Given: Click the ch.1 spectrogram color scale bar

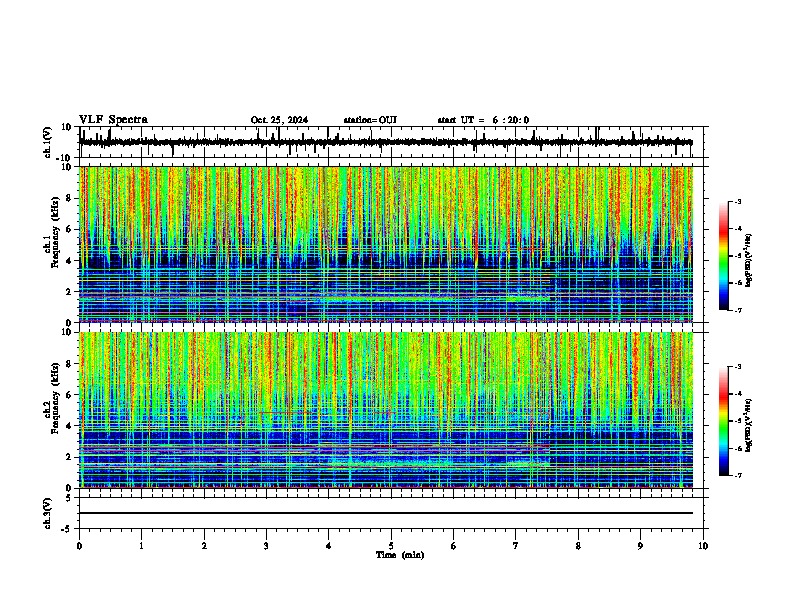Looking at the screenshot, I should pos(724,256).
